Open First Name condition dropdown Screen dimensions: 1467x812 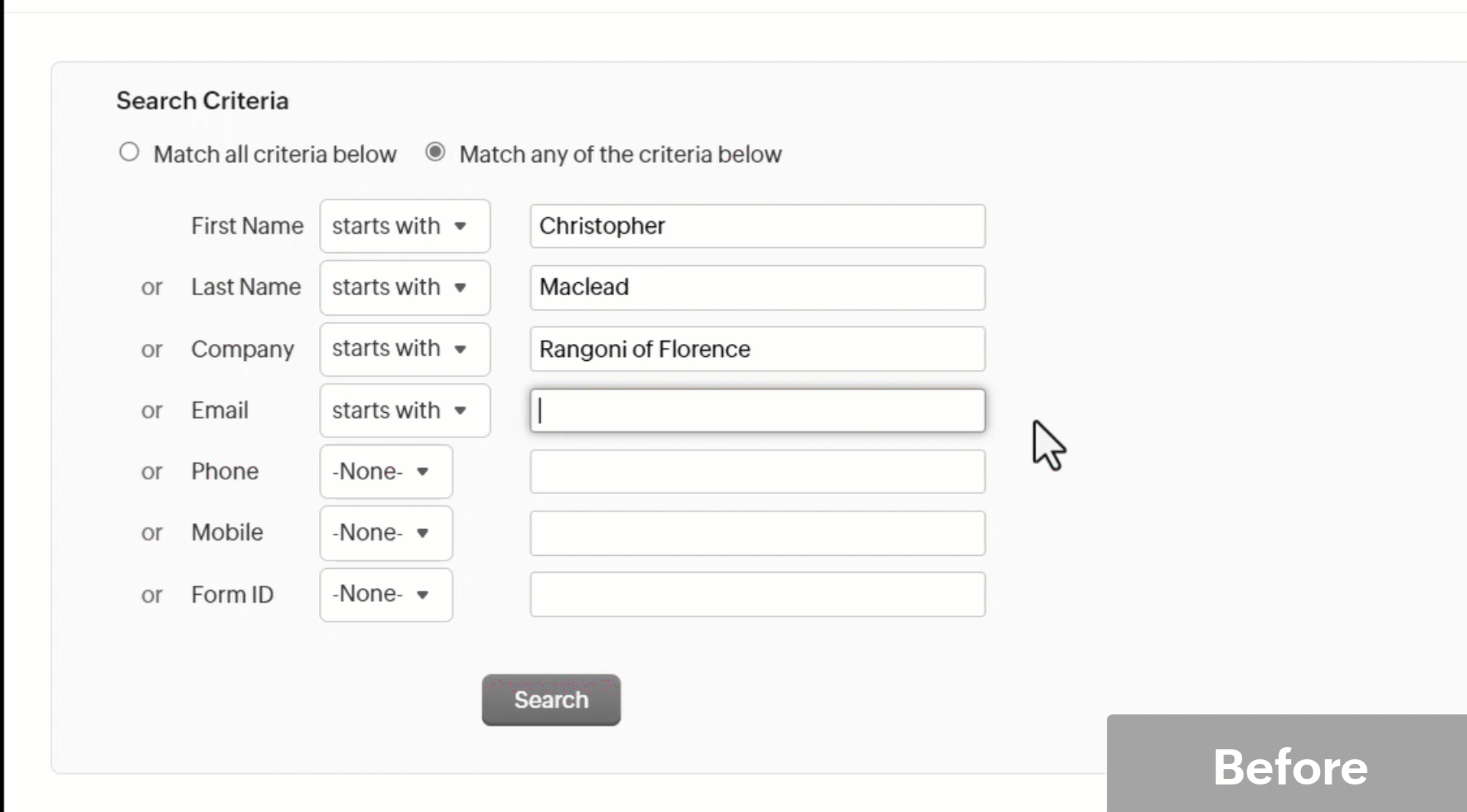pos(405,226)
